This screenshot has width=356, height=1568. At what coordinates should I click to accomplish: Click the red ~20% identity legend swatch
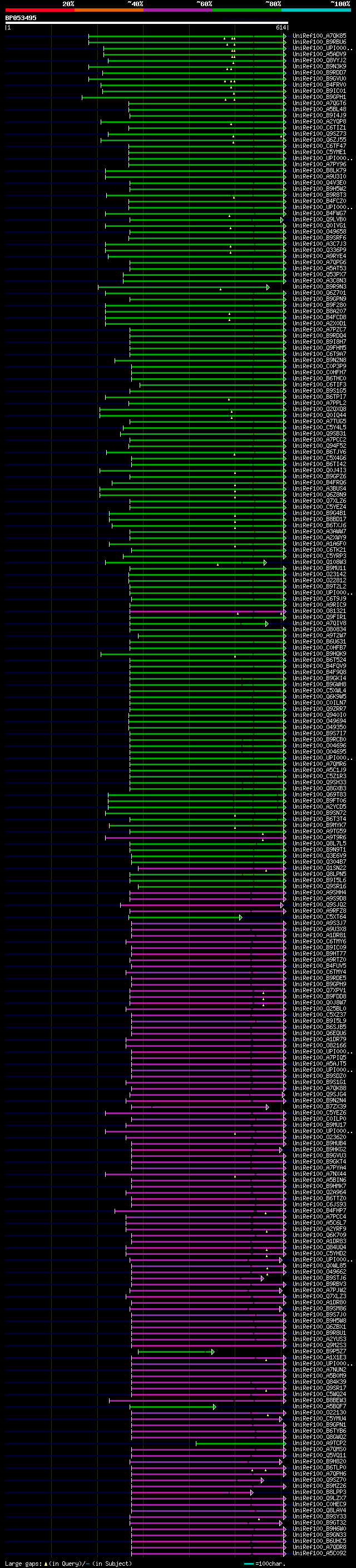(39, 10)
